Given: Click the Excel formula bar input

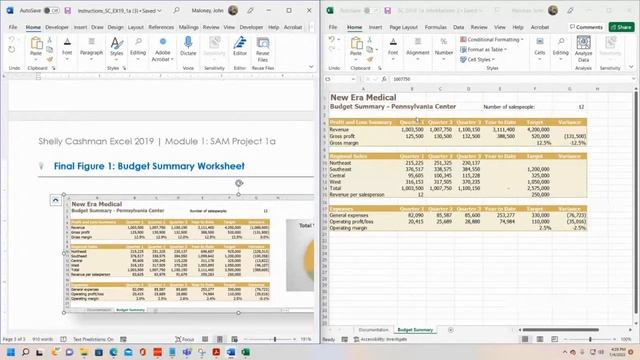Looking at the screenshot, I should tap(510, 79).
